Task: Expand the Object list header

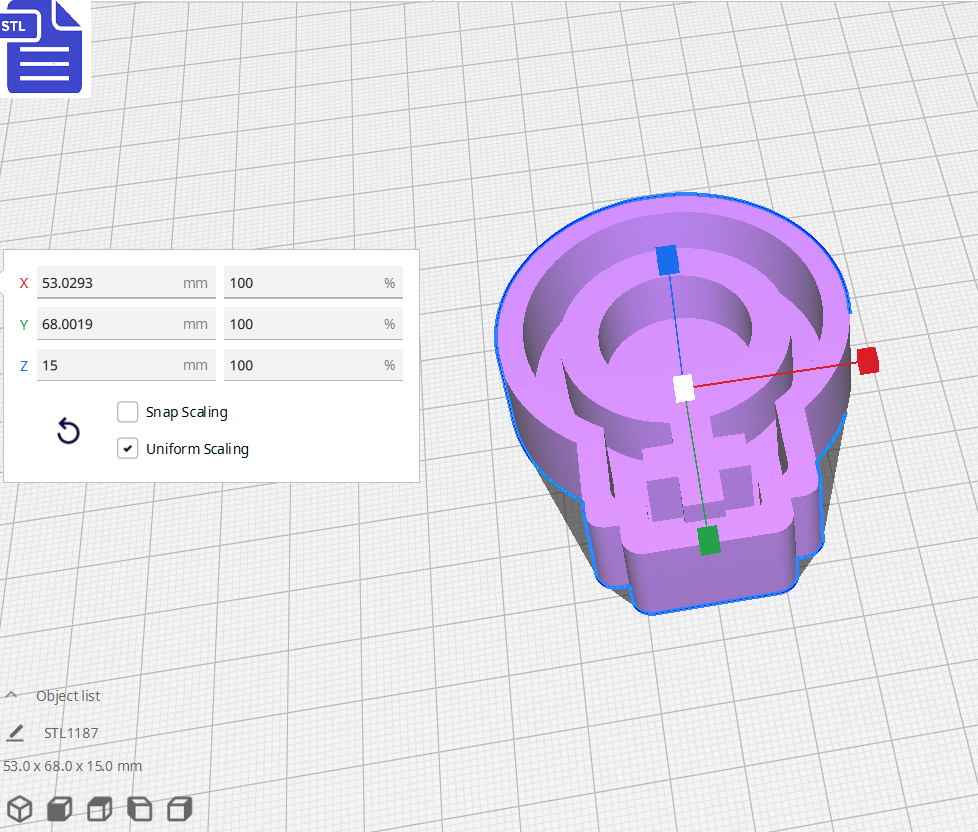Action: click(68, 695)
